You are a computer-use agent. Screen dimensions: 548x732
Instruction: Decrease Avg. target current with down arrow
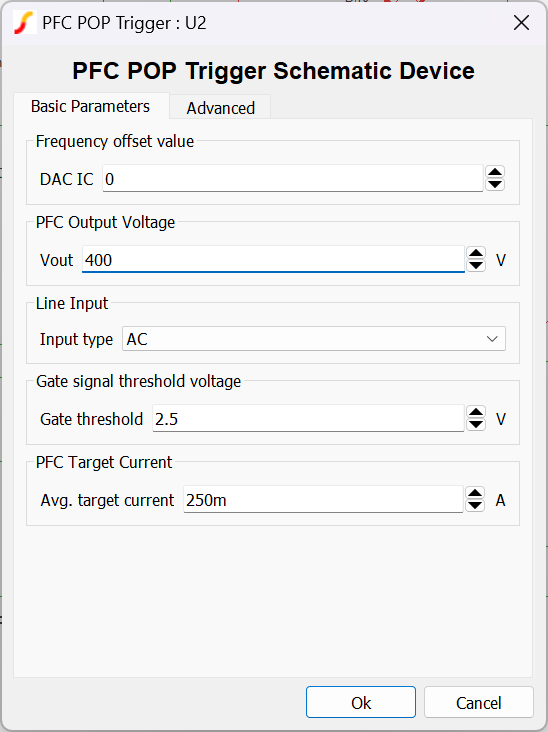pyautogui.click(x=475, y=505)
